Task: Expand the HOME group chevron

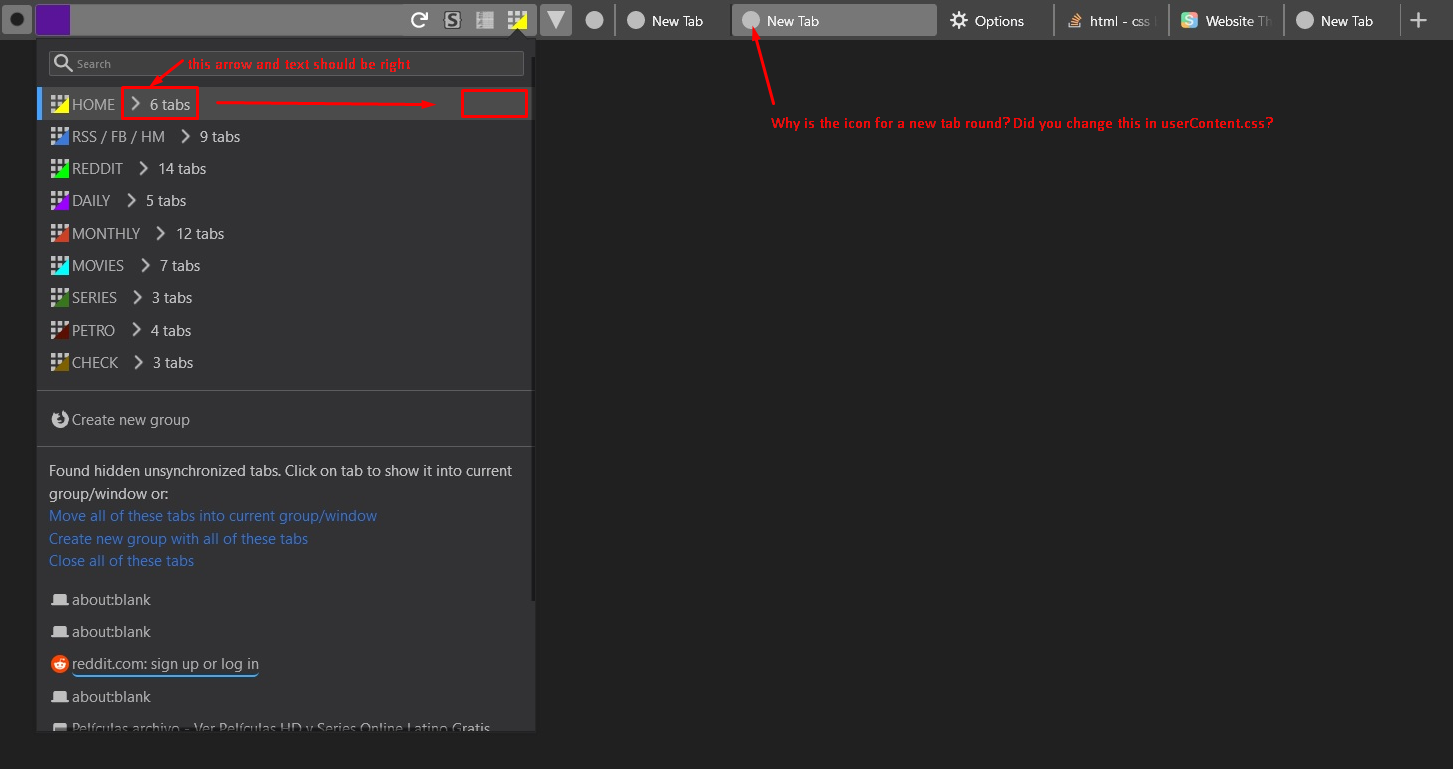Action: (x=136, y=104)
